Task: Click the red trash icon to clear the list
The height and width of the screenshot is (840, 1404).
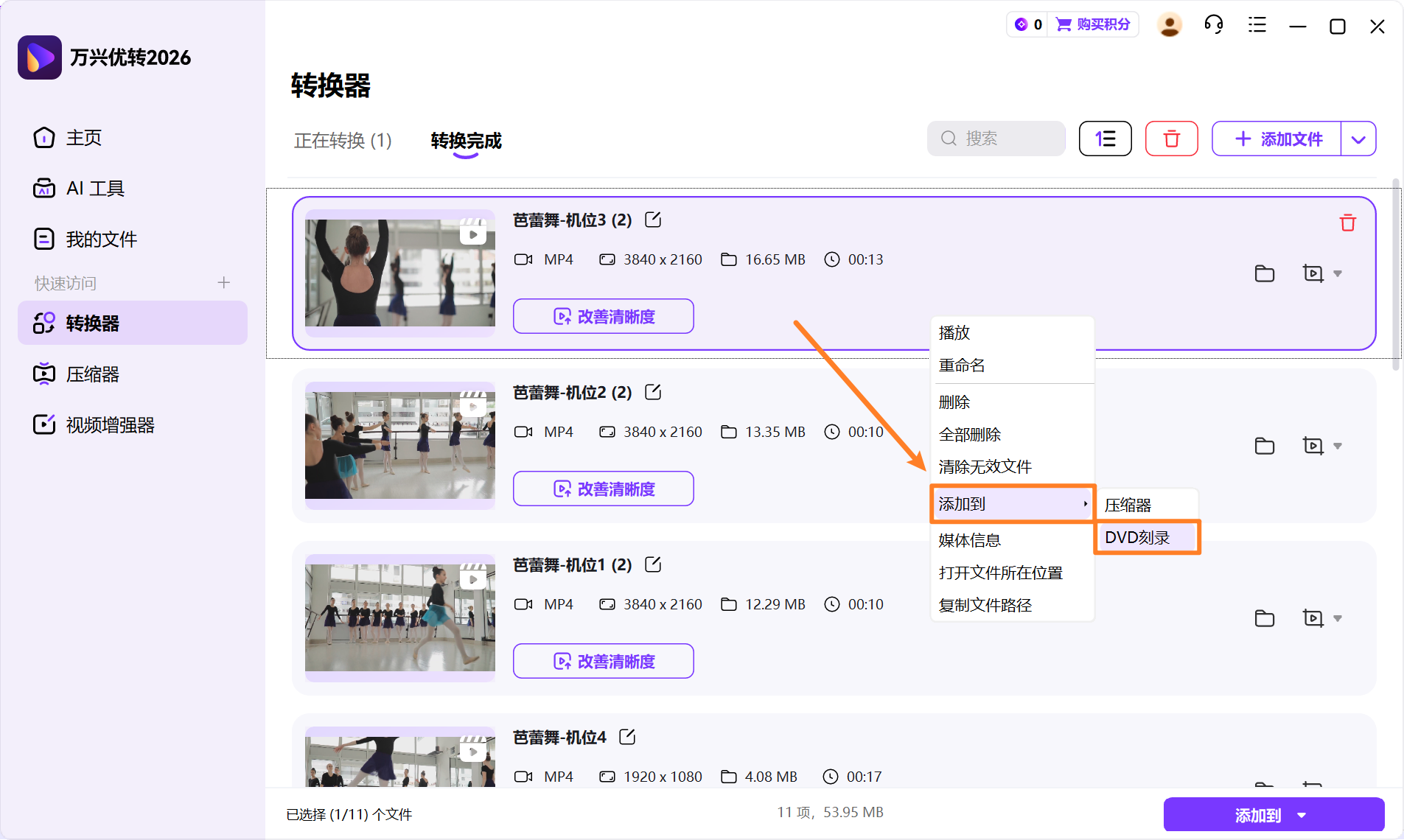Action: coord(1171,139)
